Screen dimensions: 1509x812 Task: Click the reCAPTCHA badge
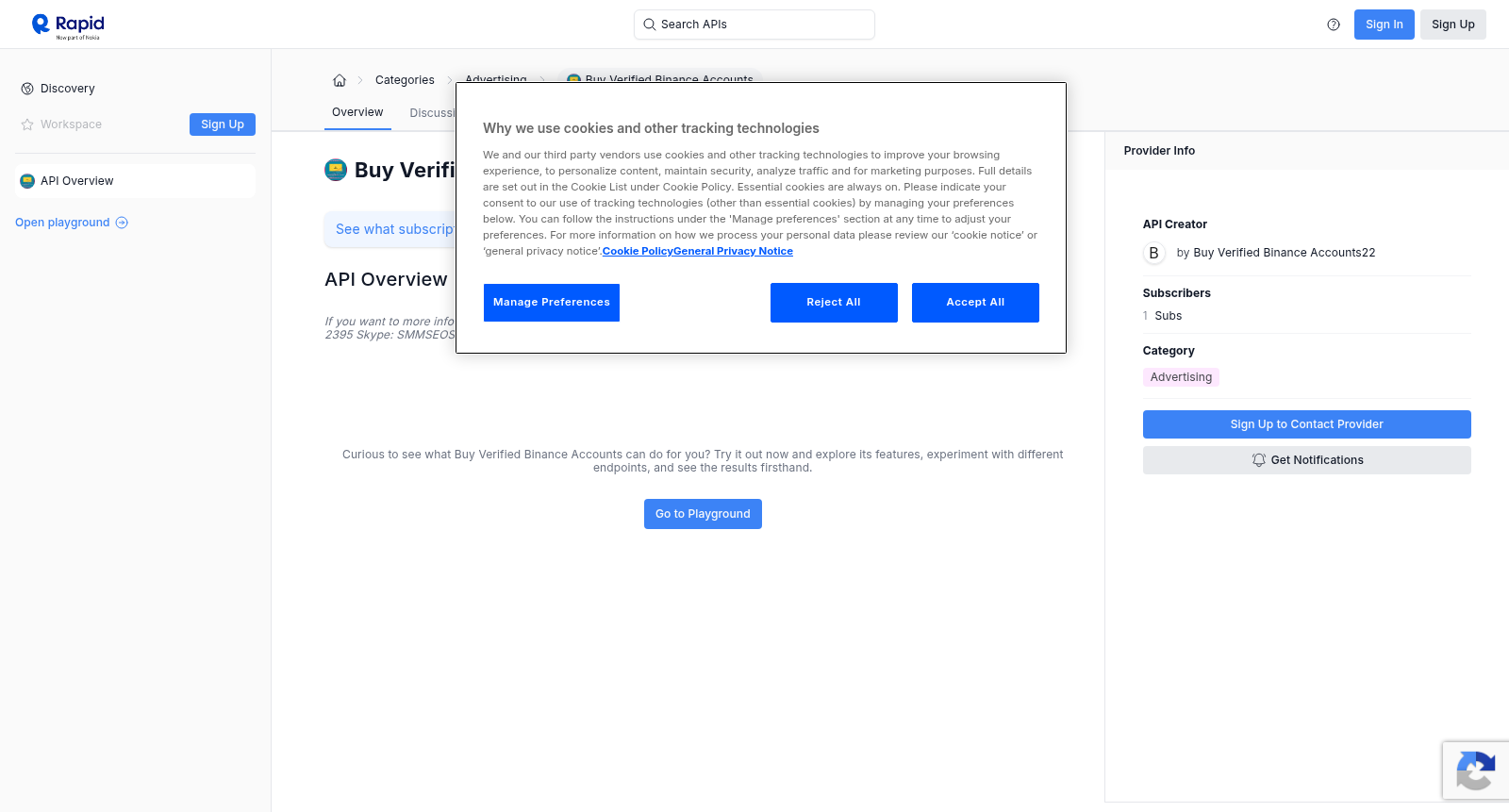pos(1476,771)
